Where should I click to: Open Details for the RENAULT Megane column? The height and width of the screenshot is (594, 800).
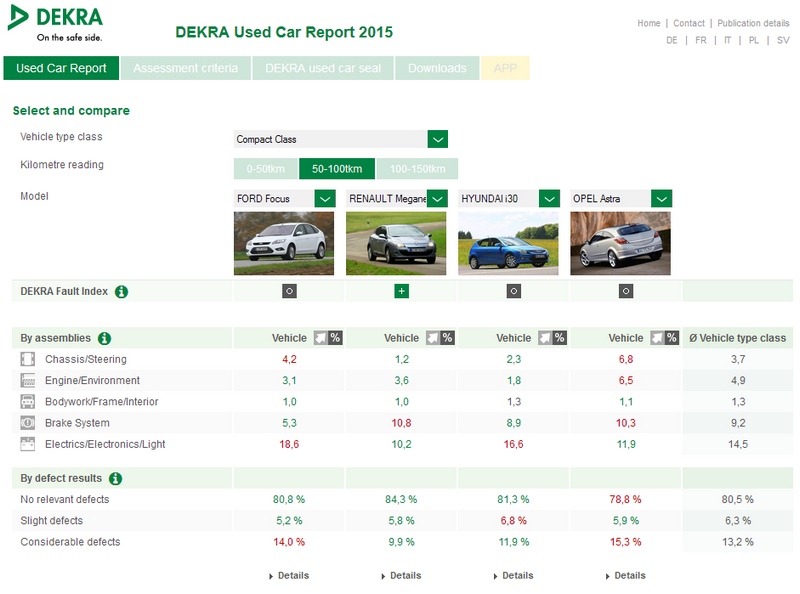pyautogui.click(x=401, y=576)
